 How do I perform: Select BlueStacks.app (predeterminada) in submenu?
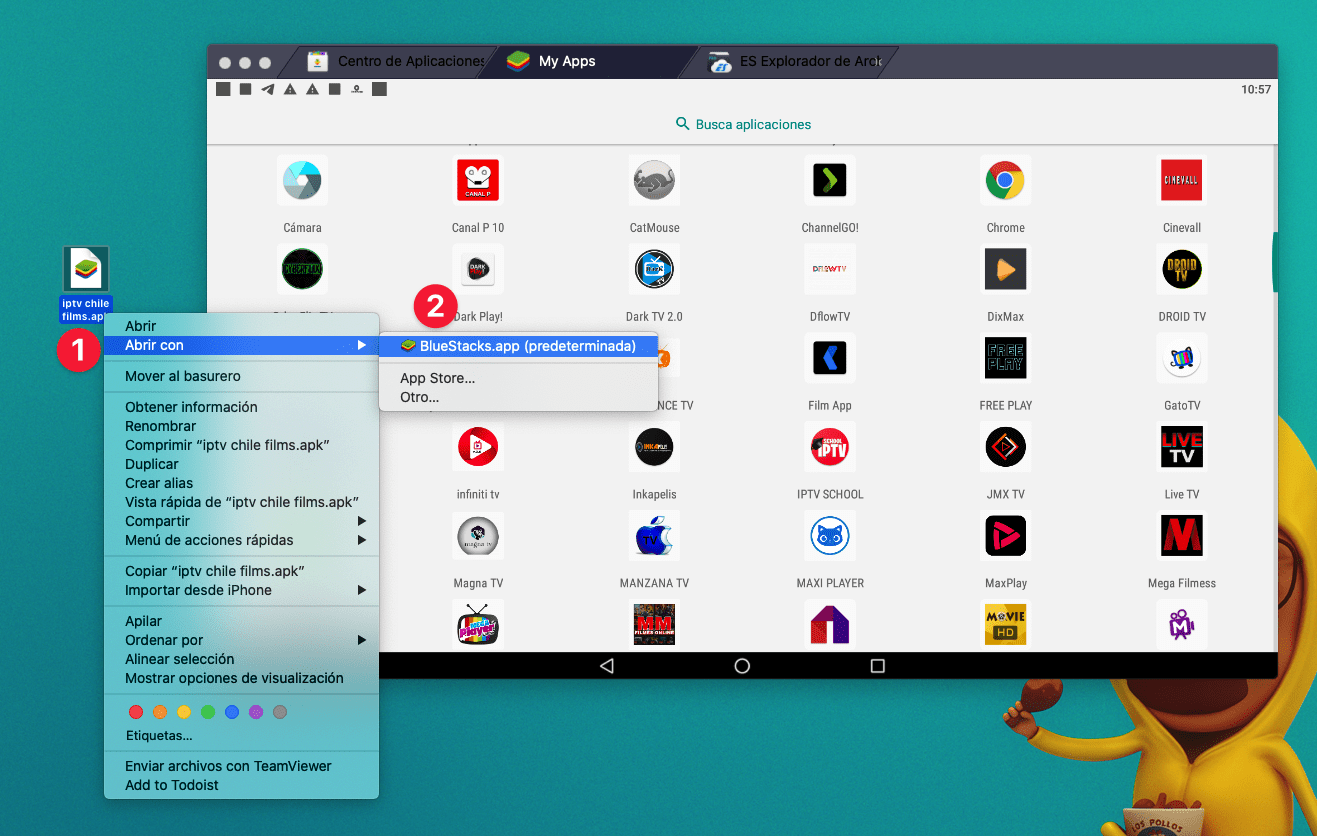coord(518,346)
